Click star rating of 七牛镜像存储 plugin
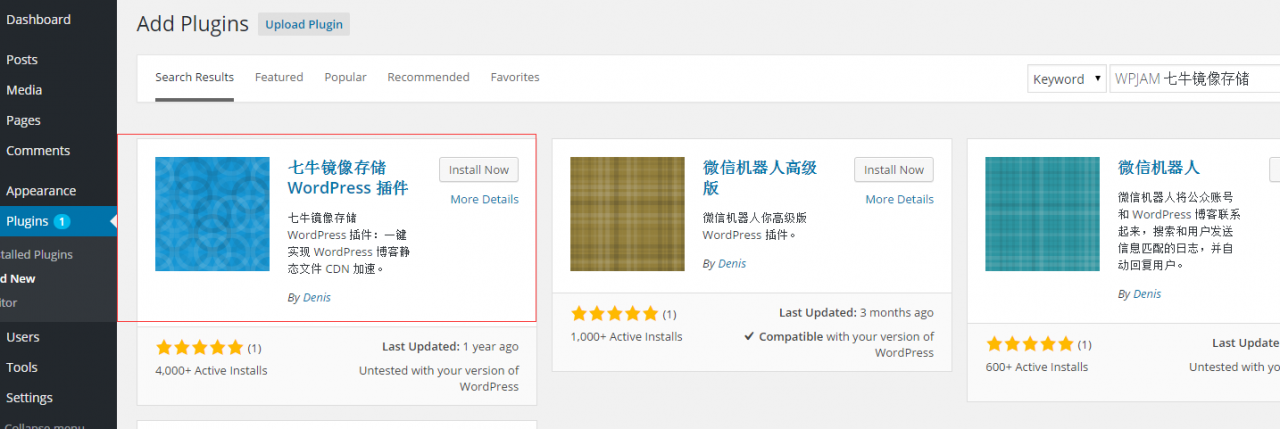 (200, 348)
